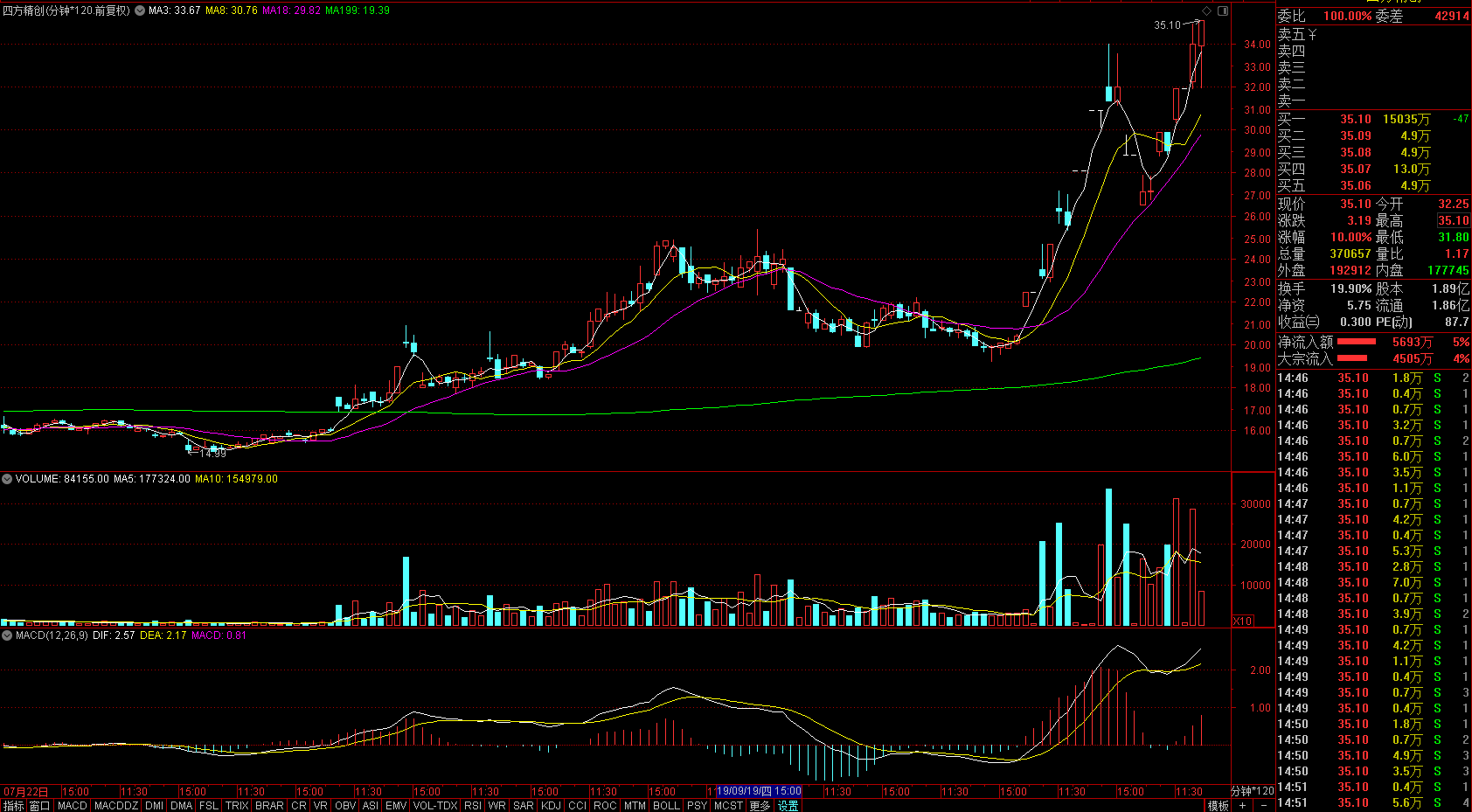Click the 35.10 high price annotation
1472x812 pixels.
(x=1167, y=25)
